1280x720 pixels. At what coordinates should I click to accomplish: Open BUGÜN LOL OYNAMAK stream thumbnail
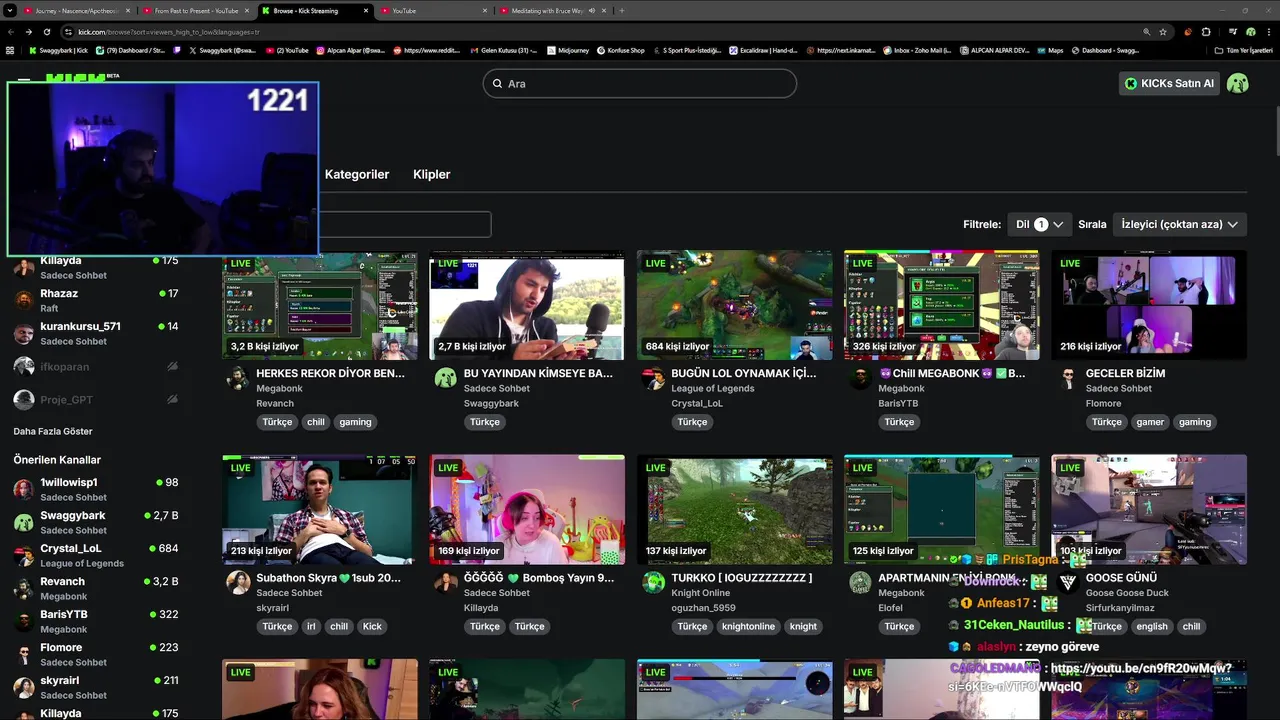click(735, 305)
